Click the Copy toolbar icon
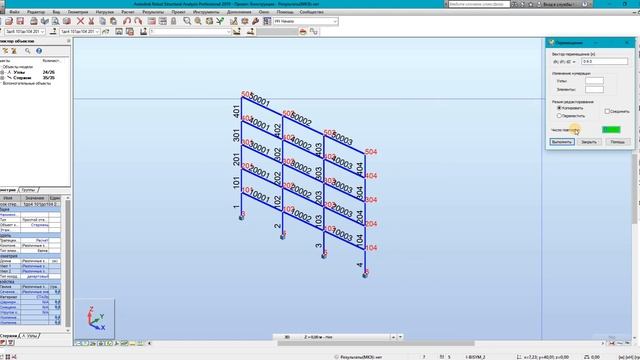The image size is (640, 360). click(x=102, y=21)
